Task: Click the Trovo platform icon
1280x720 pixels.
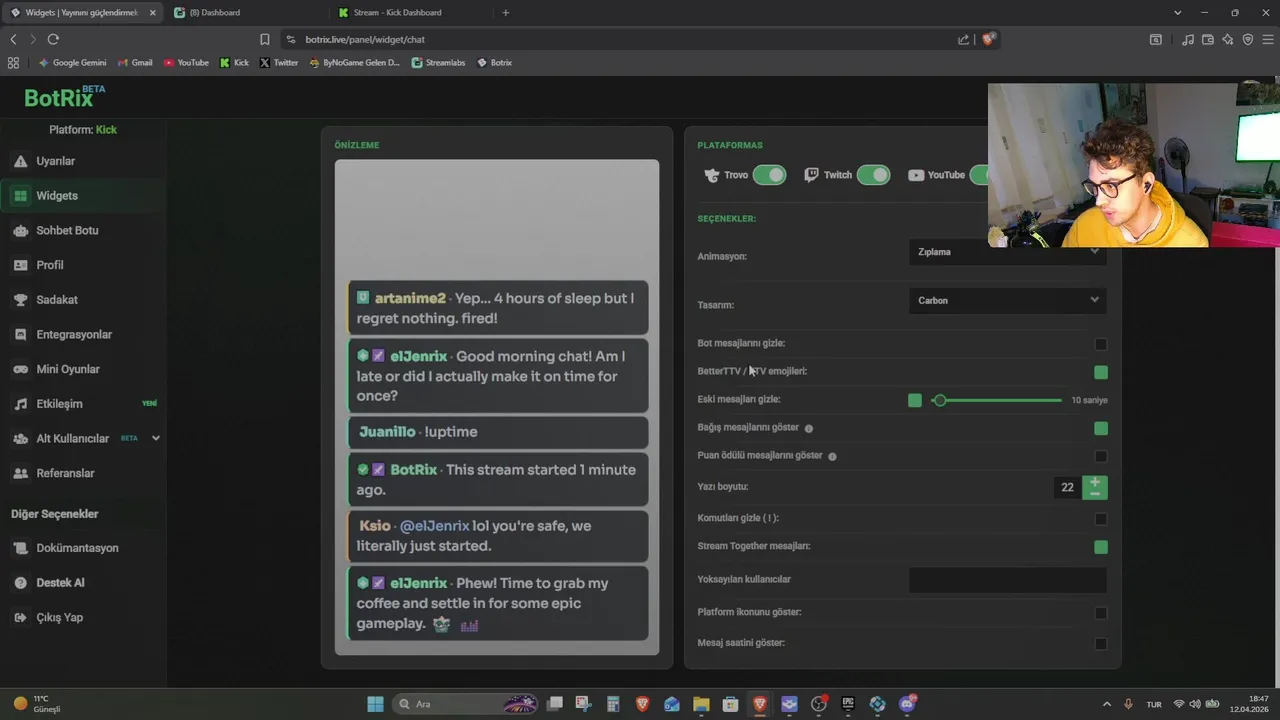Action: [712, 175]
